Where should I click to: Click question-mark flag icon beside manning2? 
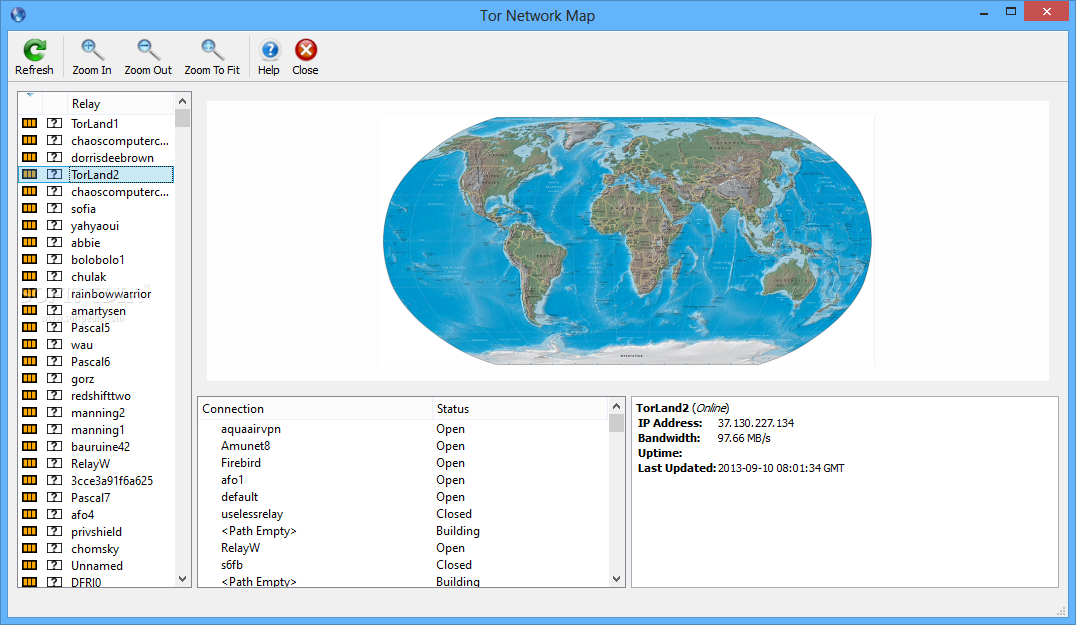pyautogui.click(x=54, y=412)
